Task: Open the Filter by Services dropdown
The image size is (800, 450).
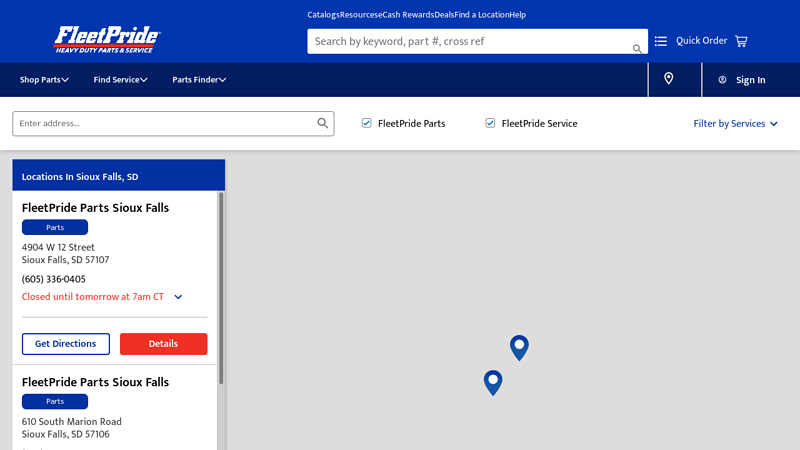Action: [x=735, y=124]
